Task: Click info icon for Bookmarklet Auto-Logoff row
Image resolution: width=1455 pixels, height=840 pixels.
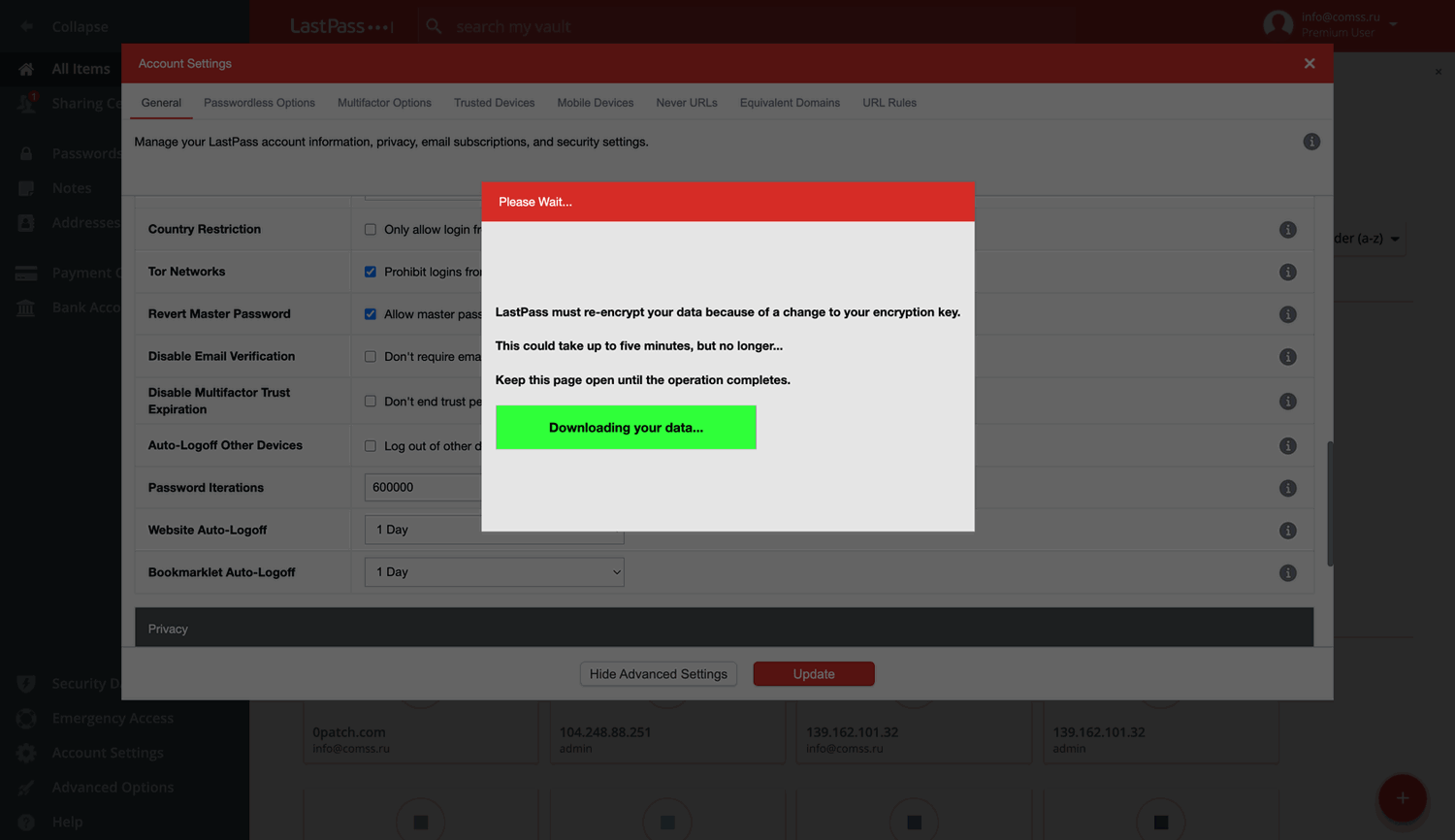Action: click(1288, 573)
